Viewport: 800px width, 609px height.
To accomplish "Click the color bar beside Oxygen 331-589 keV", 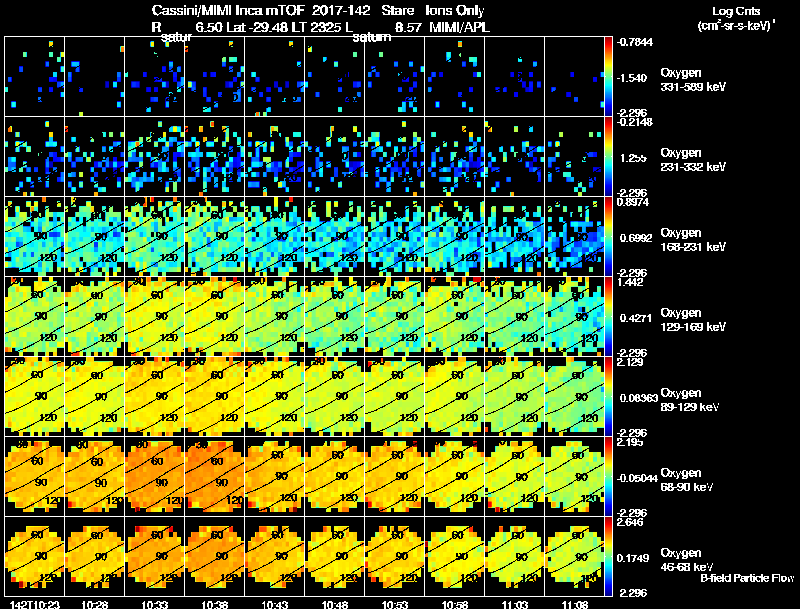I will pos(608,77).
